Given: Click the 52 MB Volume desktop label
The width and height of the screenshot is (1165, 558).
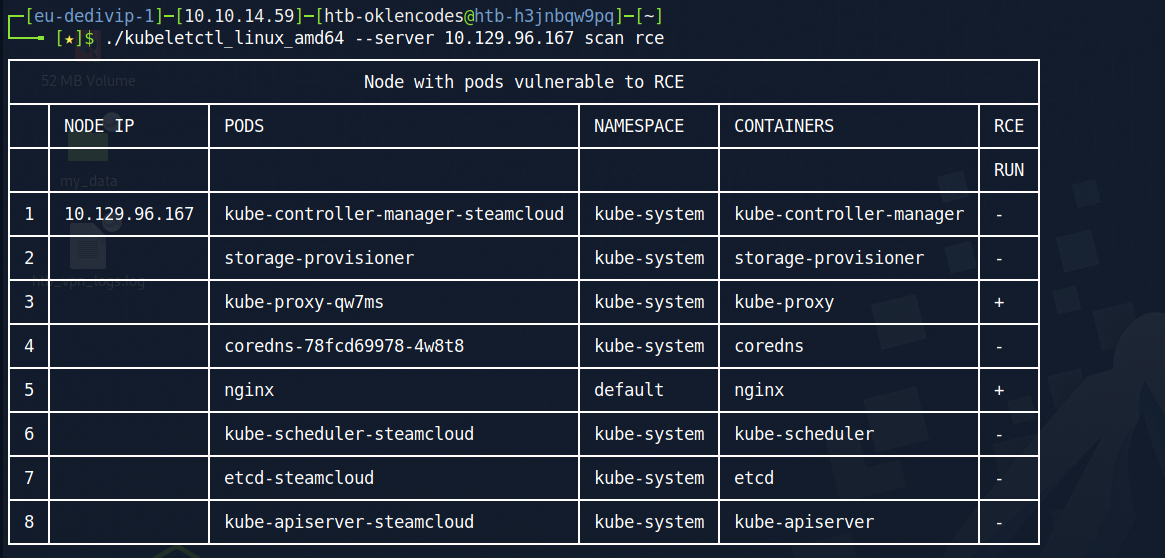Looking at the screenshot, I should click(88, 81).
